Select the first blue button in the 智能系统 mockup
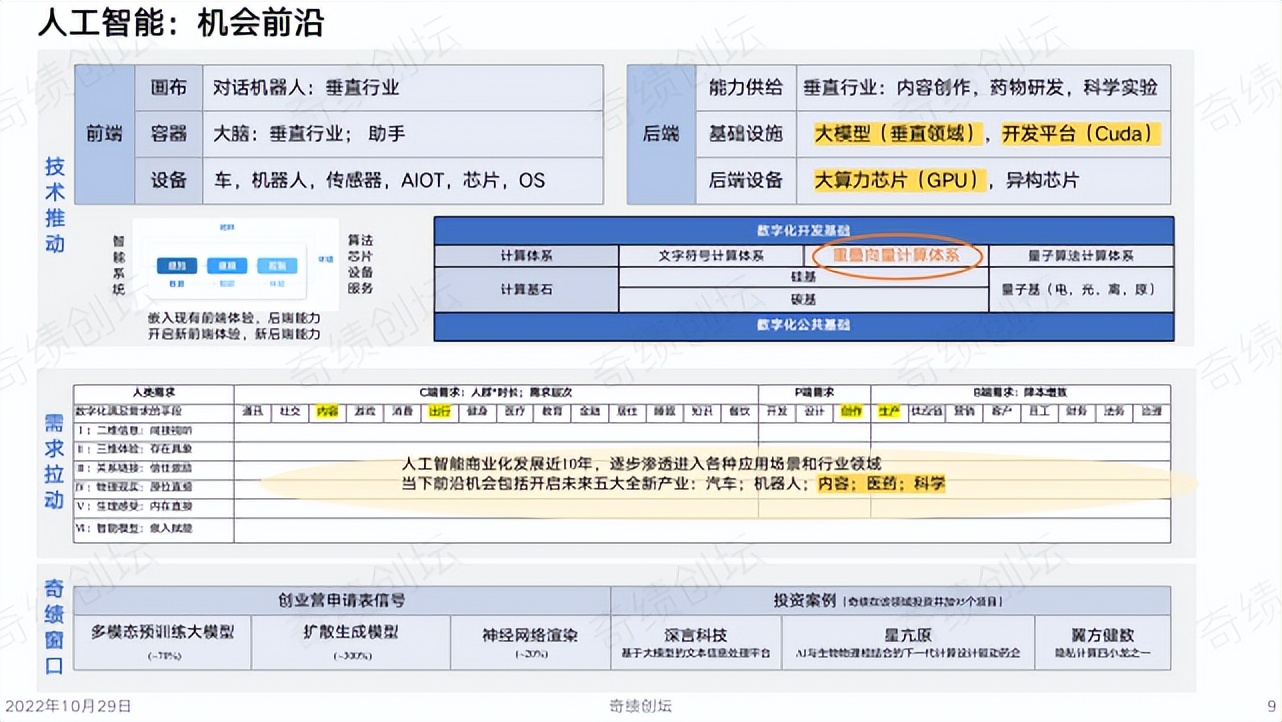Image resolution: width=1282 pixels, height=722 pixels. point(176,265)
